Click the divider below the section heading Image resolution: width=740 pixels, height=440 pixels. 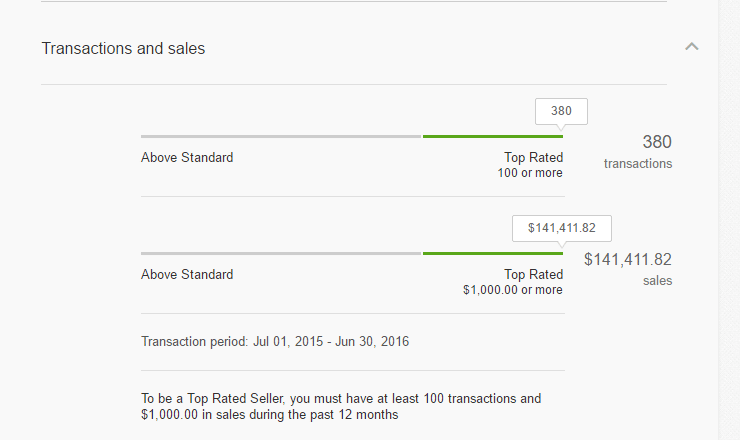click(x=354, y=85)
